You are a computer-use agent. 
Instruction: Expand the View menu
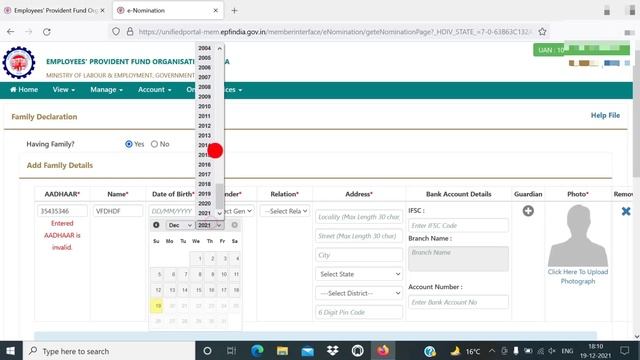point(64,90)
